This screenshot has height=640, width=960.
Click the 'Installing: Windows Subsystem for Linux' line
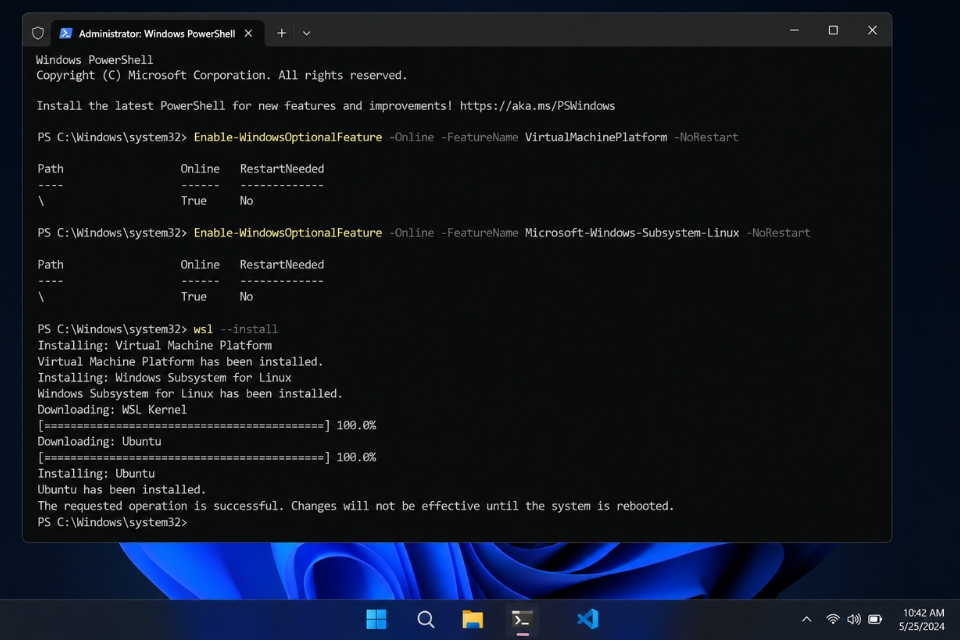(x=164, y=377)
